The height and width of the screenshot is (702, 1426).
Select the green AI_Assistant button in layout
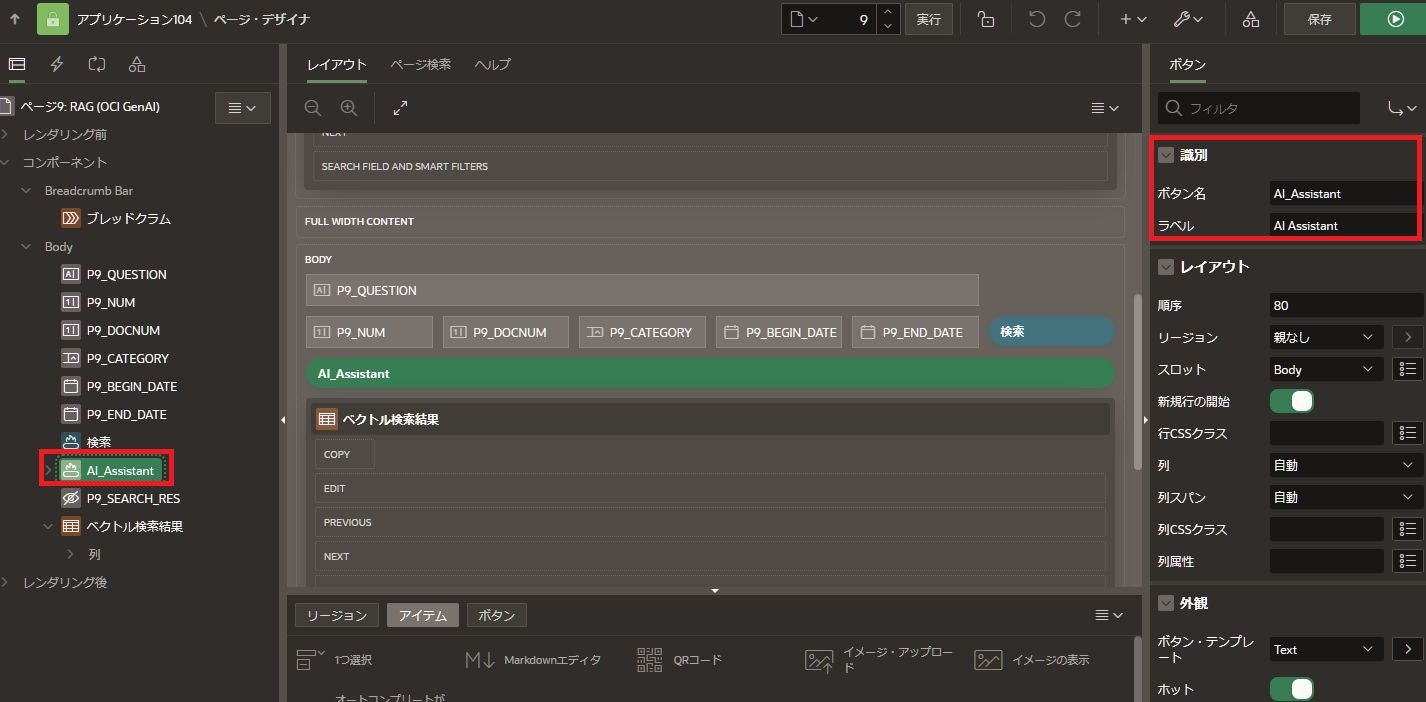[x=711, y=373]
